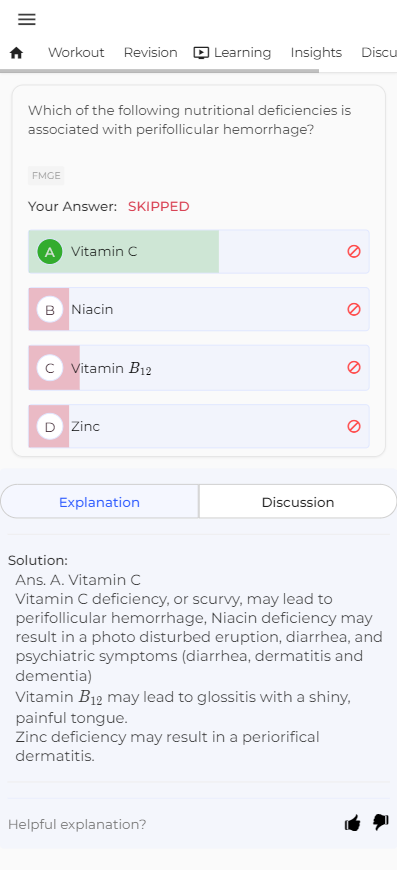Open the Revision tab
Image resolution: width=397 pixels, height=870 pixels.
pos(150,53)
